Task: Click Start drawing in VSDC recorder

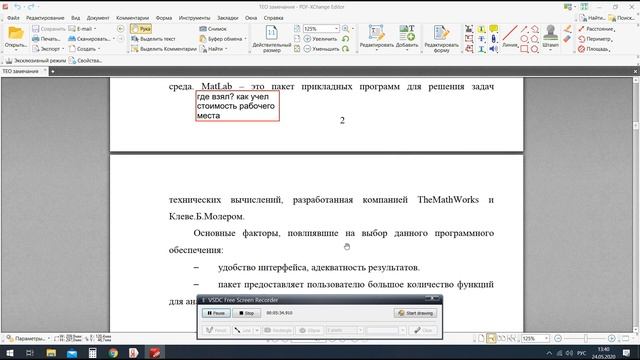Action: tap(416, 313)
